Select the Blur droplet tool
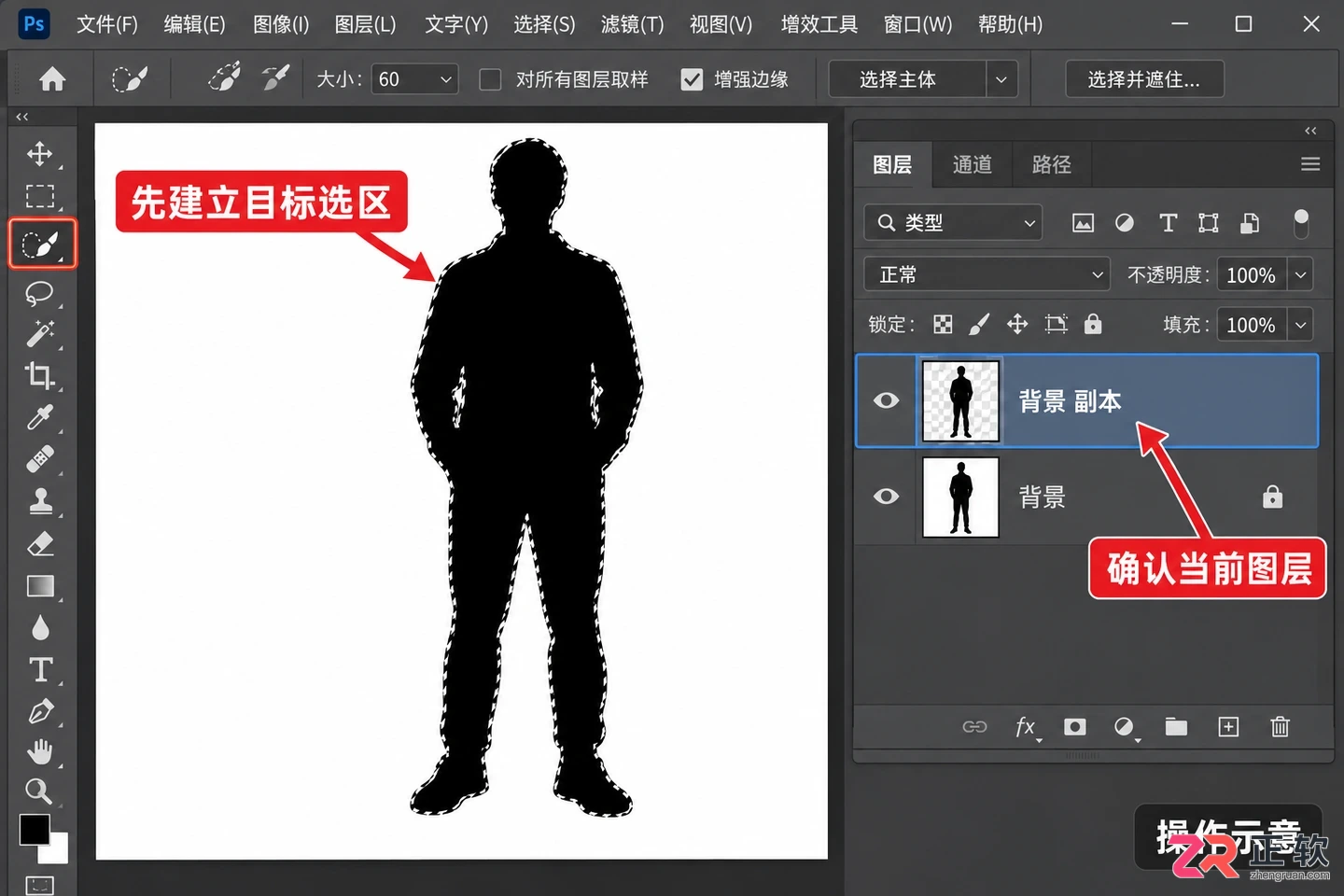Screen dimensions: 1344x896 click(x=39, y=627)
